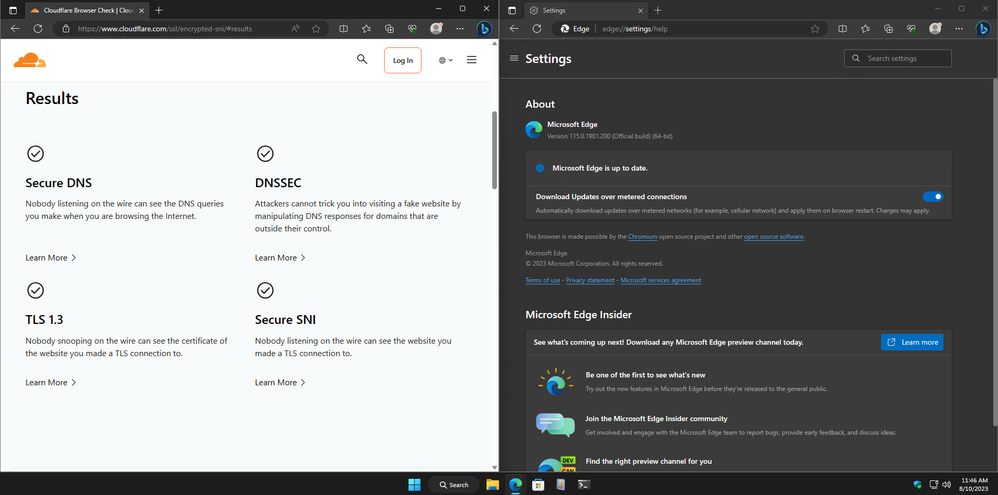This screenshot has width=998, height=495.
Task: Open split screen in Cloudflare window
Action: (343, 29)
